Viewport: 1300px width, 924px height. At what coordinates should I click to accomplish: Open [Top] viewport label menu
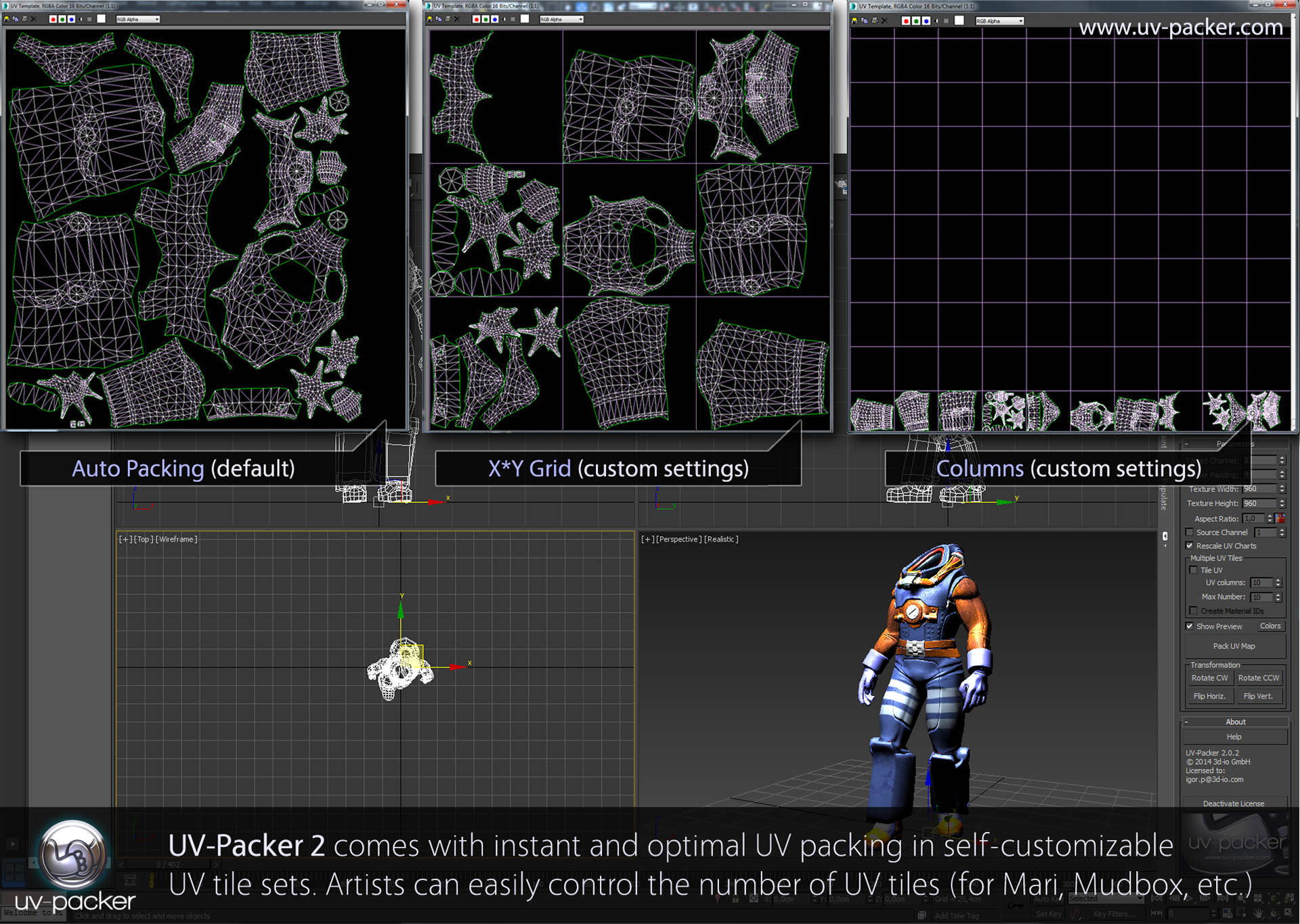coord(144,540)
